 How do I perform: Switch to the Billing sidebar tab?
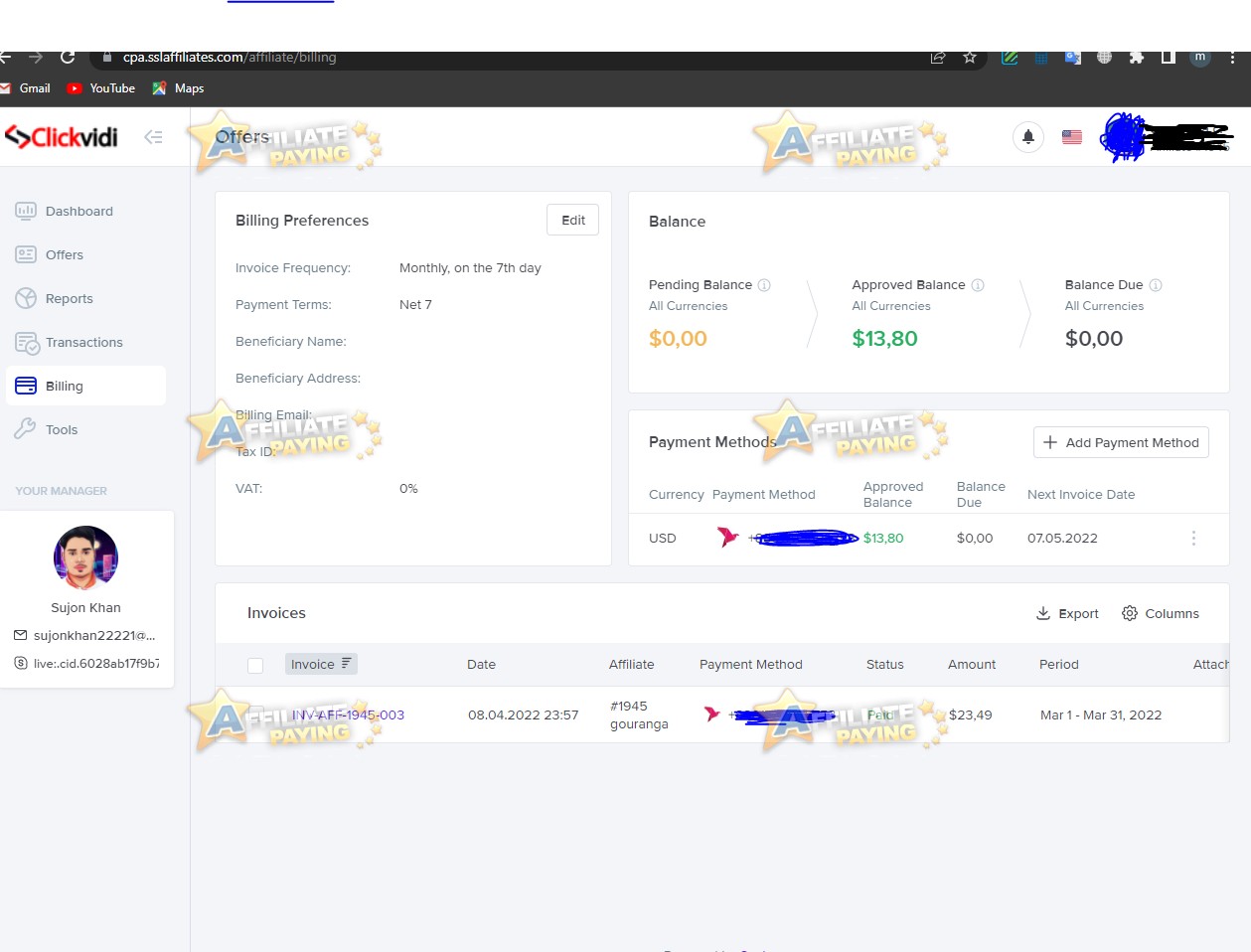(62, 386)
